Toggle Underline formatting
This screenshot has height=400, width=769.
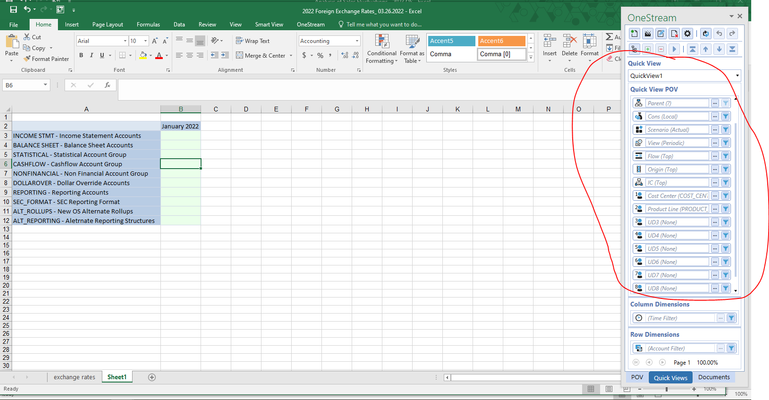tap(102, 55)
